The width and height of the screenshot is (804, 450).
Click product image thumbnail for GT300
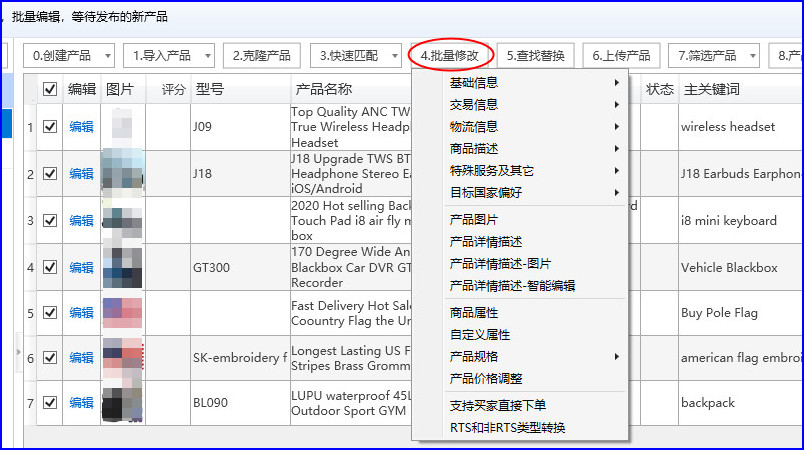click(122, 268)
